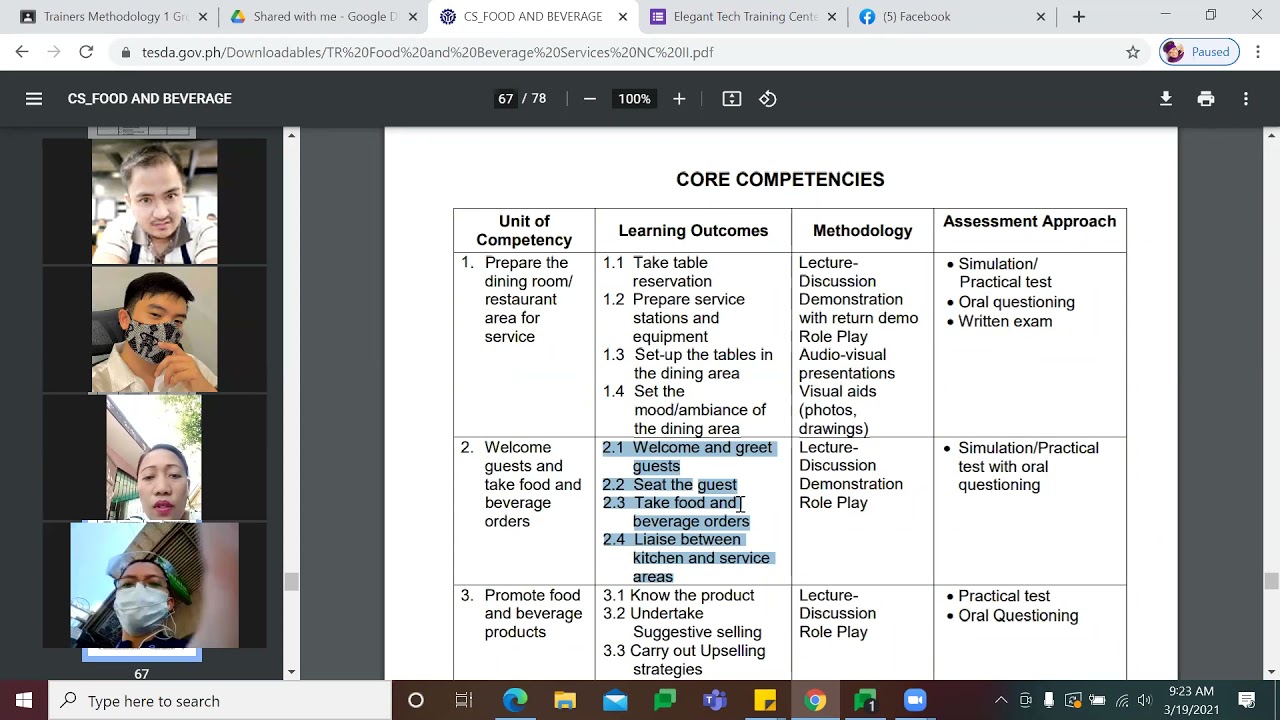Click the volume speaker tray icon
The width and height of the screenshot is (1280, 720).
pyautogui.click(x=1145, y=701)
